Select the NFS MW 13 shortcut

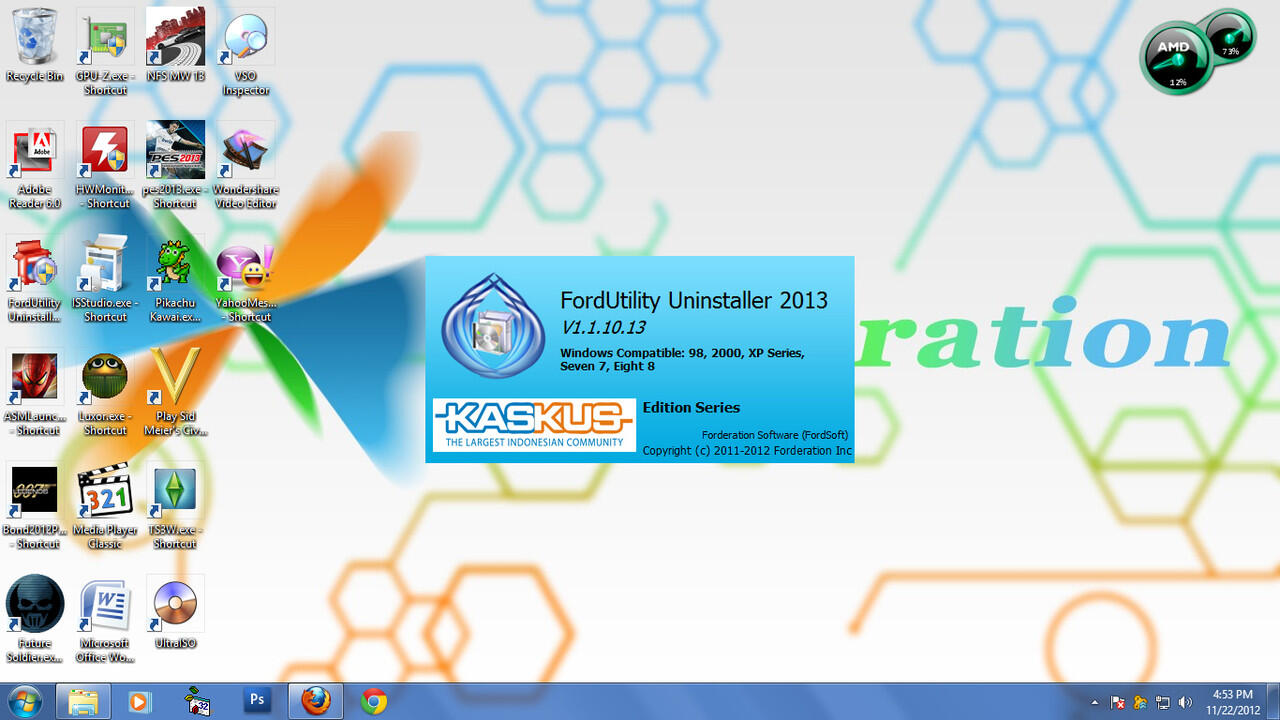[x=175, y=45]
